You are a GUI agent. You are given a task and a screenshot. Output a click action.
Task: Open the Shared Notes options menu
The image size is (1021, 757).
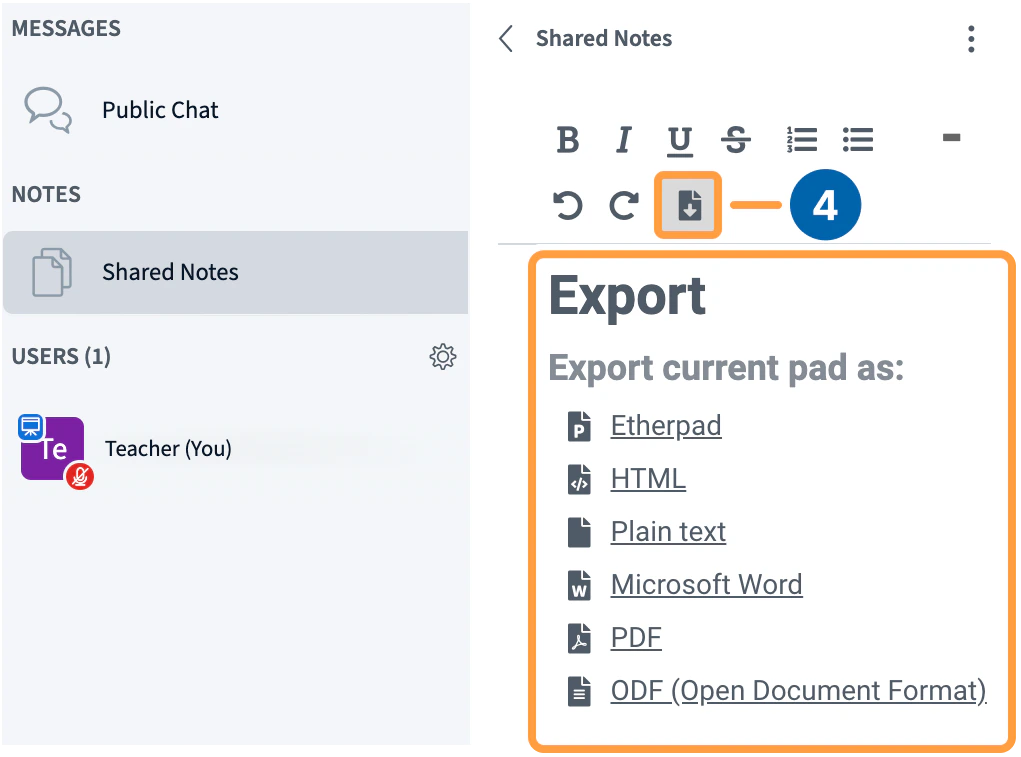click(x=970, y=38)
